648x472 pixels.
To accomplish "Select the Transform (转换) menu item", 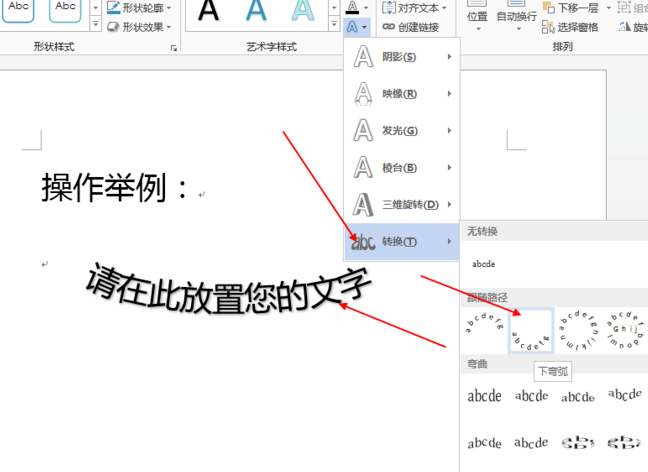I will (402, 242).
